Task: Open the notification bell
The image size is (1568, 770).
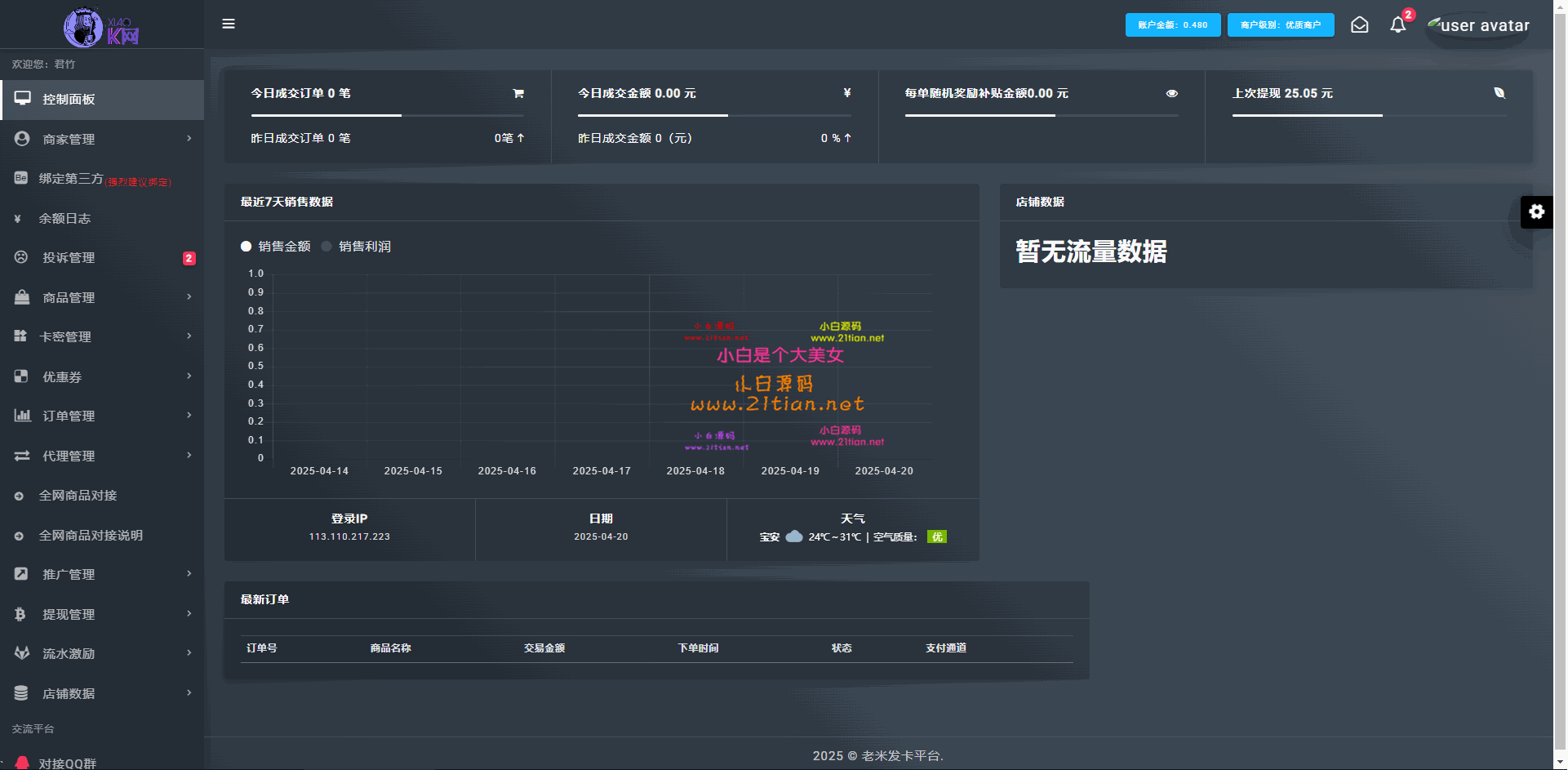Action: (x=1397, y=25)
